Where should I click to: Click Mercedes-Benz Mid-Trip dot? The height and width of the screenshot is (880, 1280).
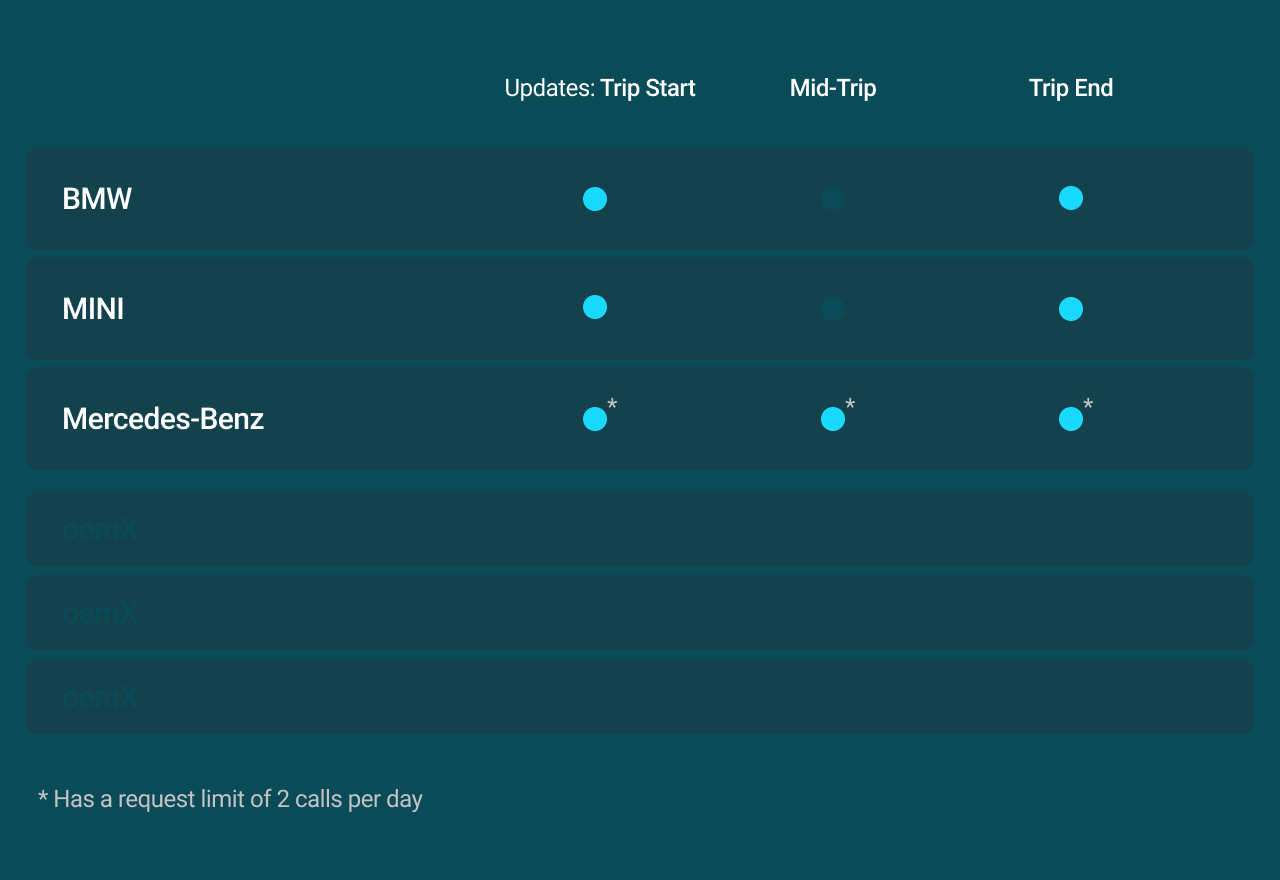coord(833,419)
